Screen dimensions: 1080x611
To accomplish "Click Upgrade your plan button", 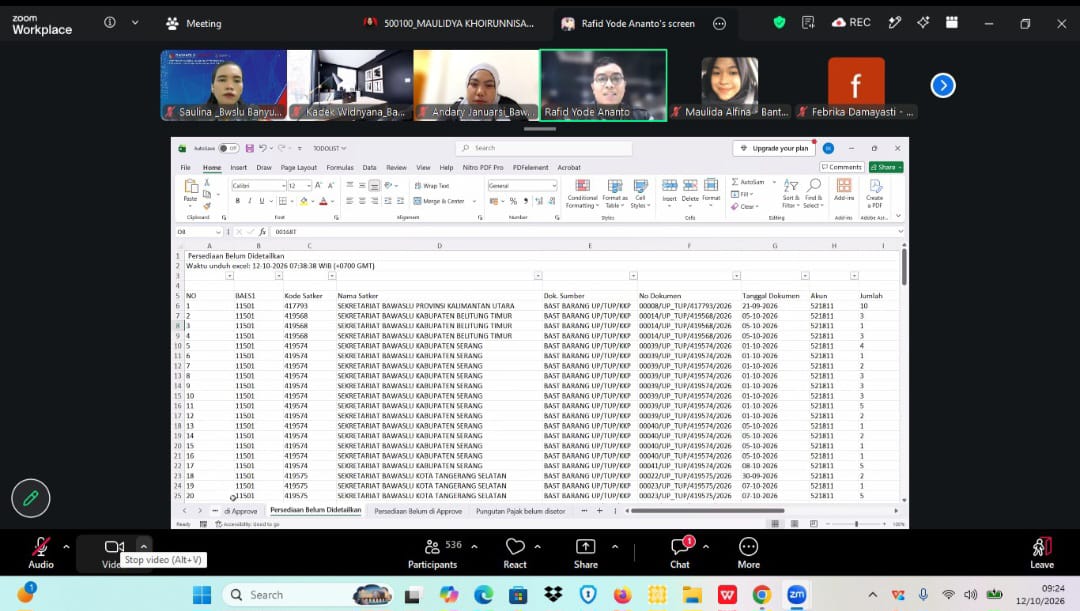I will coord(775,148).
